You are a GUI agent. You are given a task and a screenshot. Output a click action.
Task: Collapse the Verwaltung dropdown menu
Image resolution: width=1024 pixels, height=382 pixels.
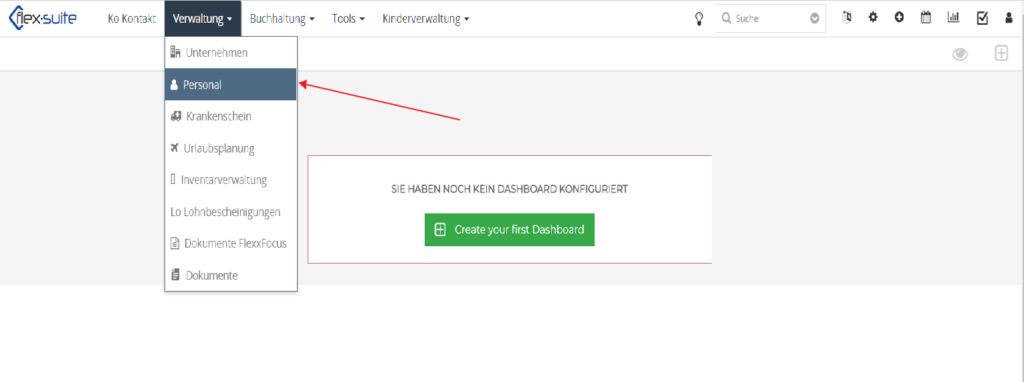pos(202,19)
